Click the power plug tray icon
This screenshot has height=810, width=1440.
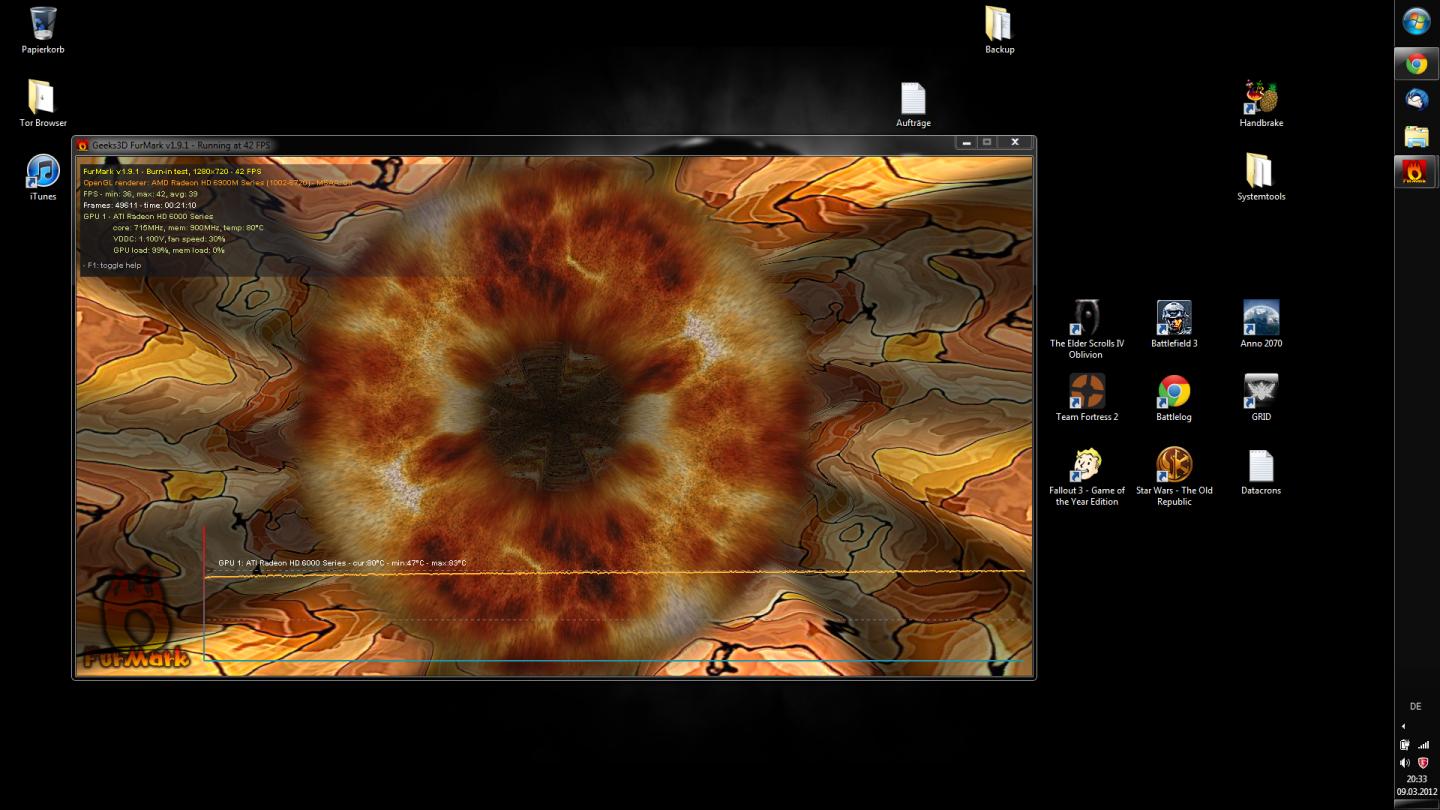[x=1405, y=745]
